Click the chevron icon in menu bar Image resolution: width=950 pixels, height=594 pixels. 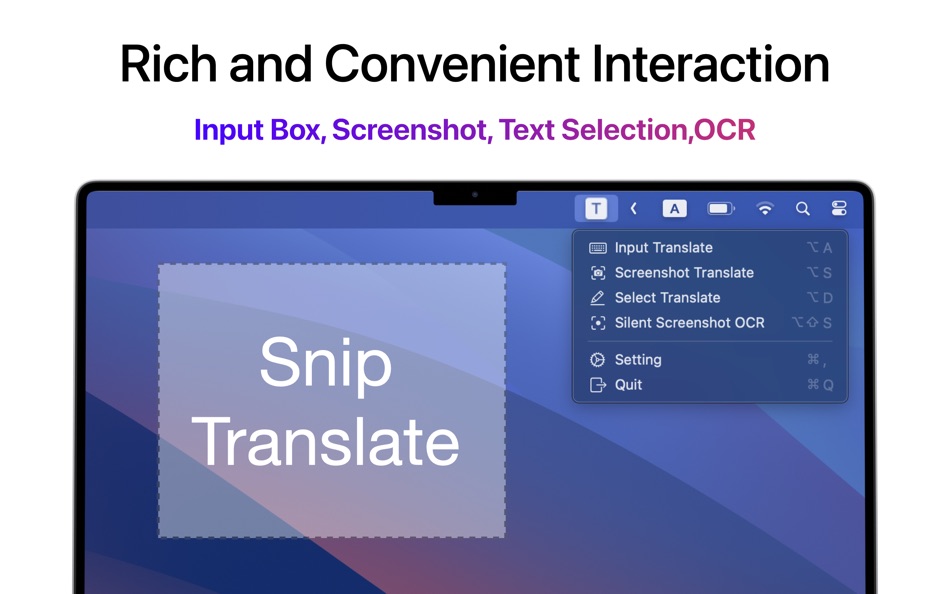click(634, 209)
